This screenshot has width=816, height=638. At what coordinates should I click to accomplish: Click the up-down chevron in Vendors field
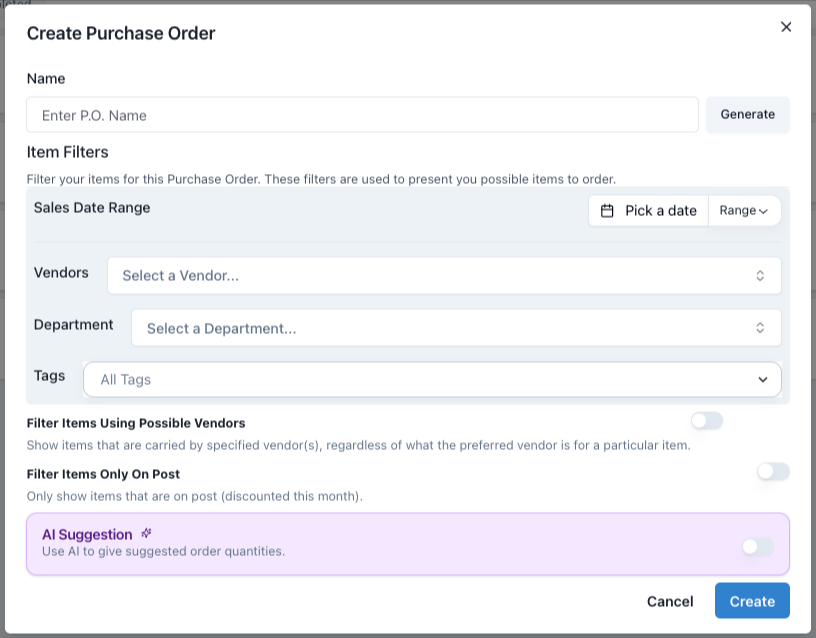[x=760, y=276]
